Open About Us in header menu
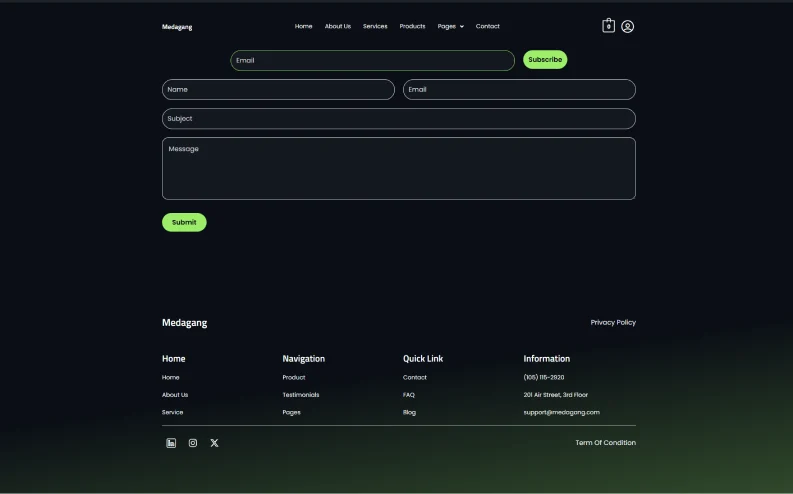Image resolution: width=793 pixels, height=494 pixels. [x=338, y=26]
